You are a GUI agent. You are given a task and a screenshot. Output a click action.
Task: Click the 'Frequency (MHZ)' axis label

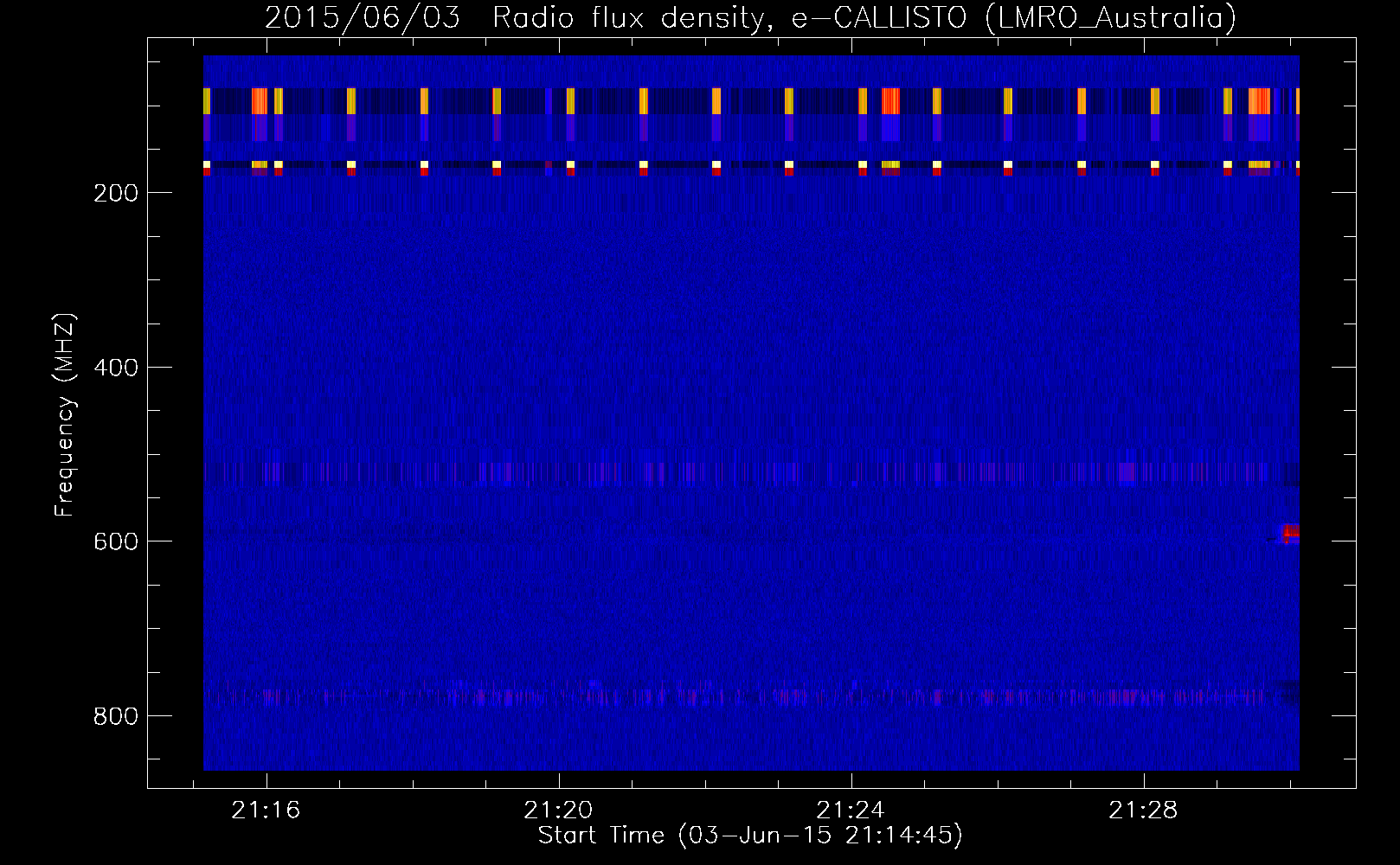coord(65,414)
